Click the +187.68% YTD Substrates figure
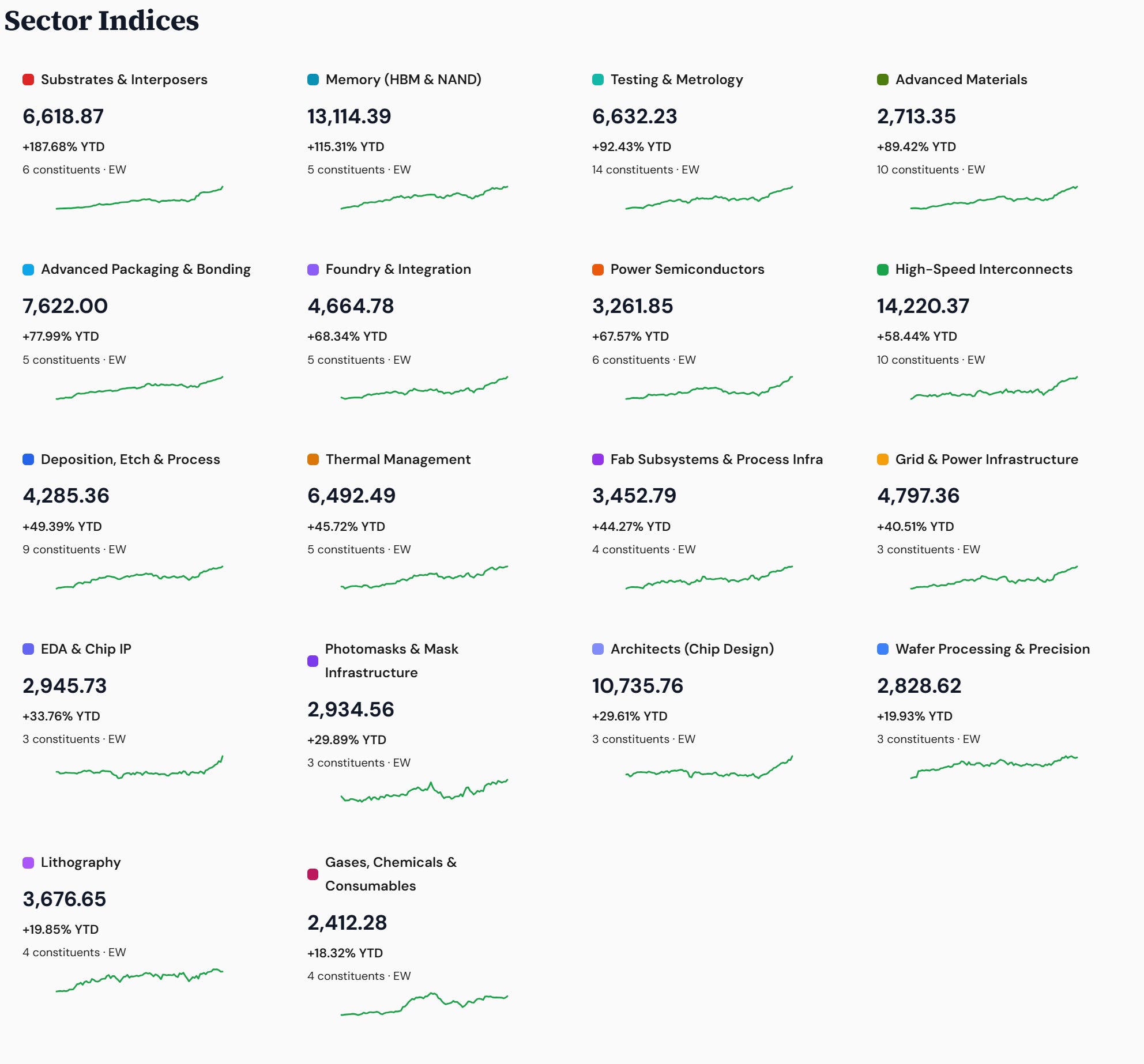 click(x=63, y=146)
